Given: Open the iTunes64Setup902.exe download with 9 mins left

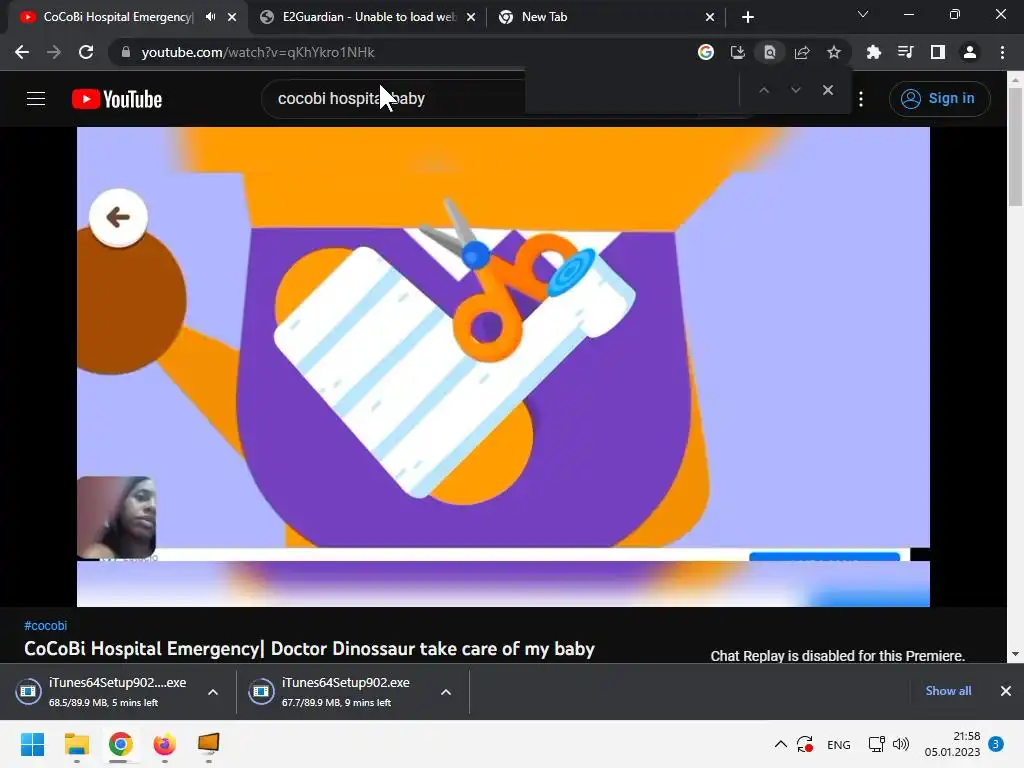Looking at the screenshot, I should [x=336, y=692].
